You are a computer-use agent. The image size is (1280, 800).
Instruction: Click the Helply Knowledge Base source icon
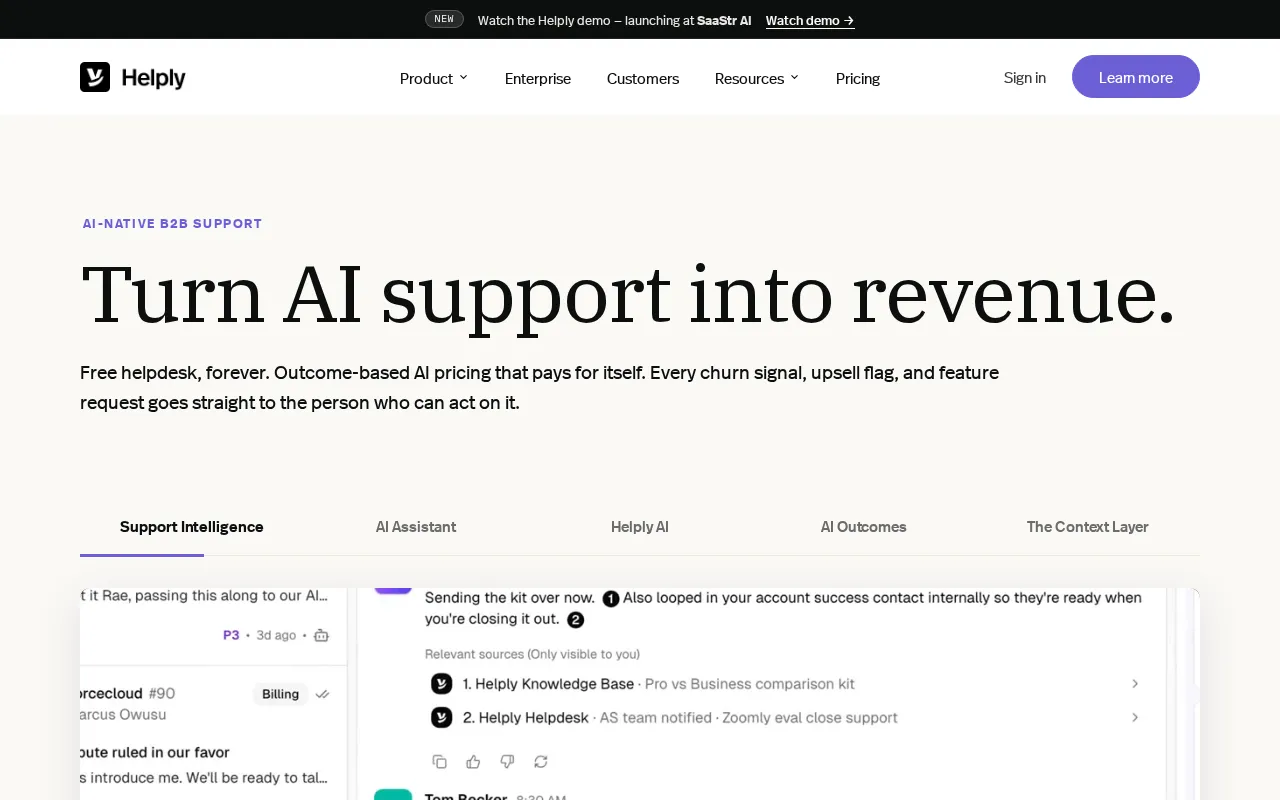point(441,684)
